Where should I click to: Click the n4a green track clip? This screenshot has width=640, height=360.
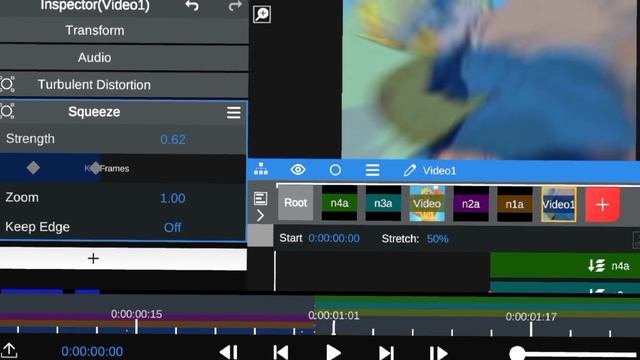tap(565, 266)
